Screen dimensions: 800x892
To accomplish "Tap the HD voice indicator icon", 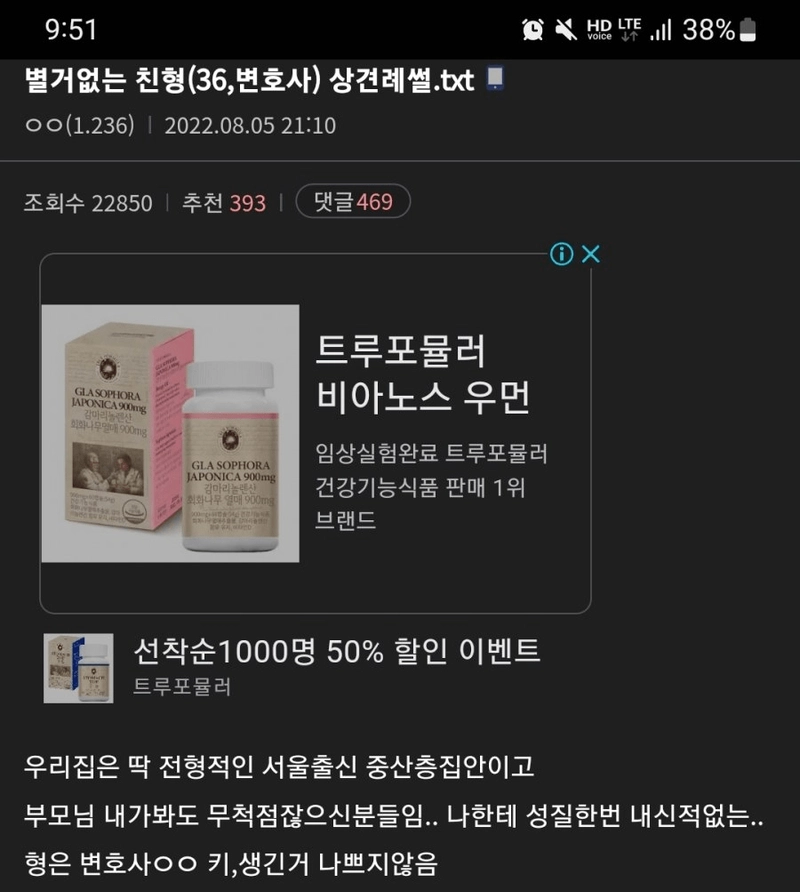I will point(599,30).
